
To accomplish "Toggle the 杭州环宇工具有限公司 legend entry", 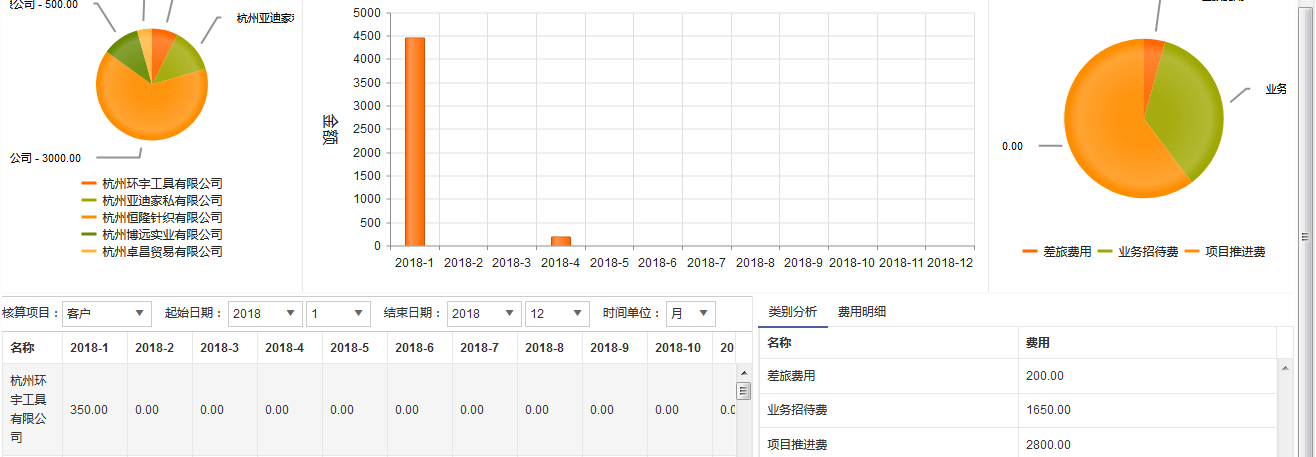I will click(x=161, y=184).
